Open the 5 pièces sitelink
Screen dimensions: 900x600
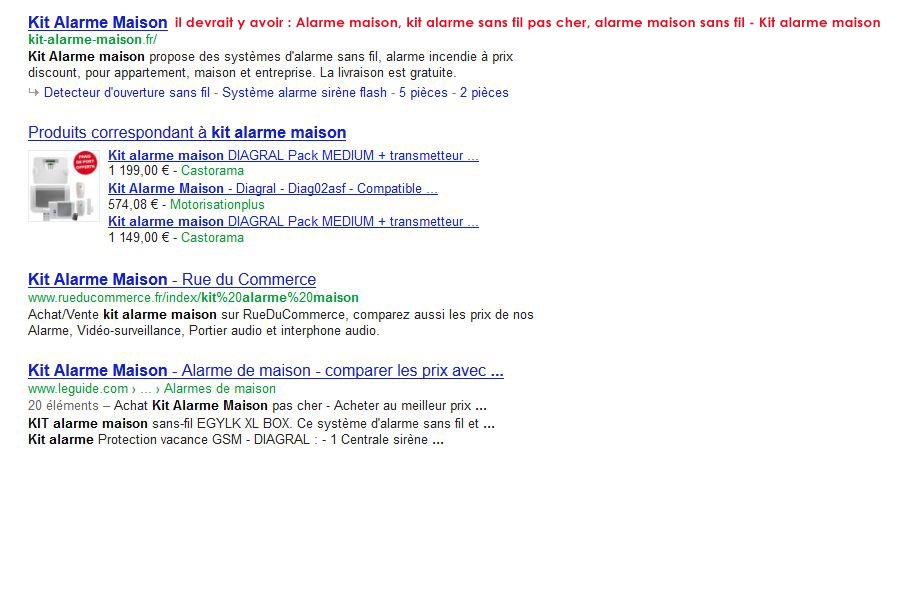coord(423,92)
